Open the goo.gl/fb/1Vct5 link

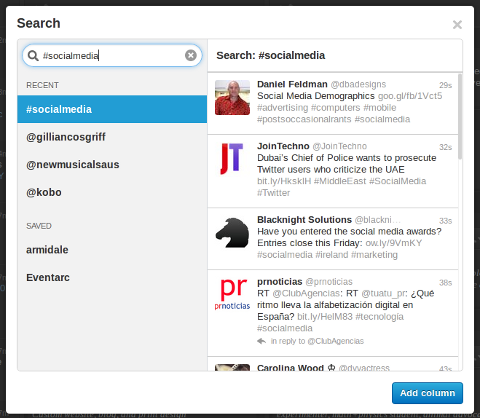coord(410,96)
